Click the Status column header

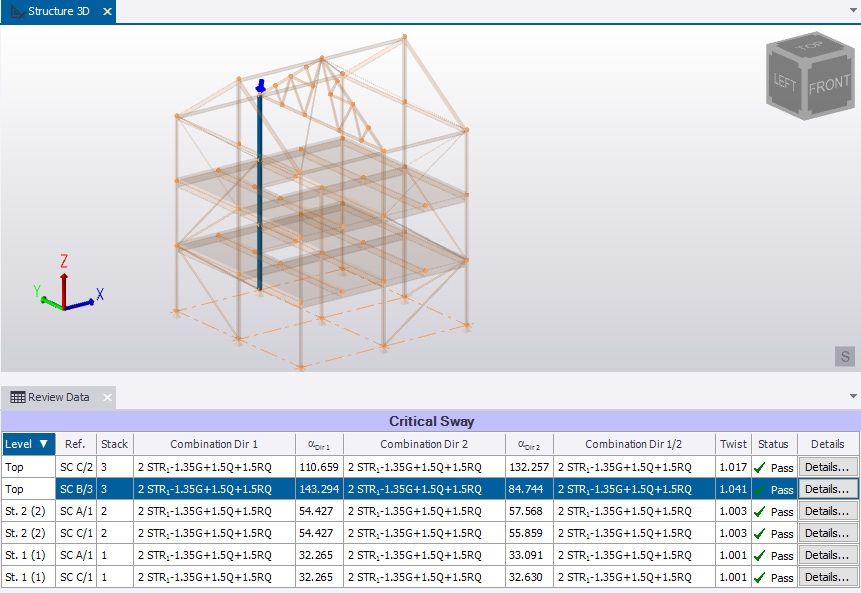(x=772, y=444)
